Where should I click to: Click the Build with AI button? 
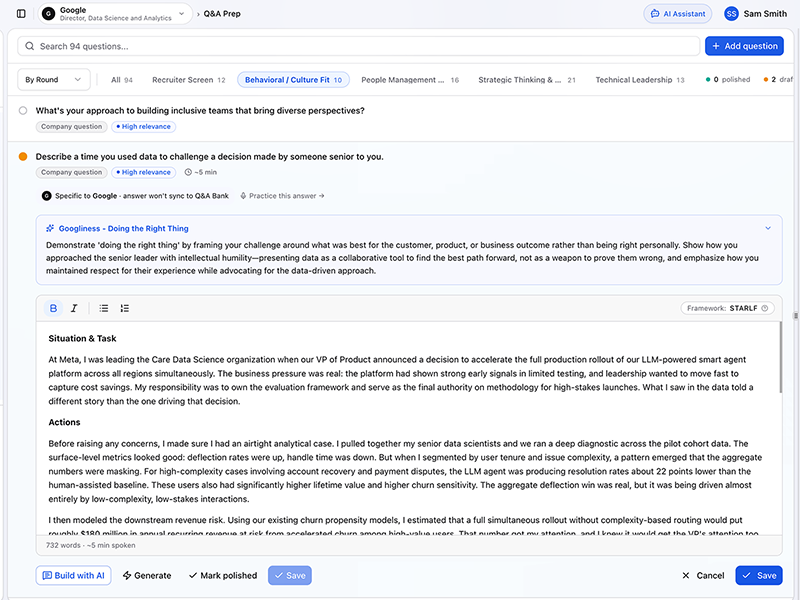tap(73, 576)
